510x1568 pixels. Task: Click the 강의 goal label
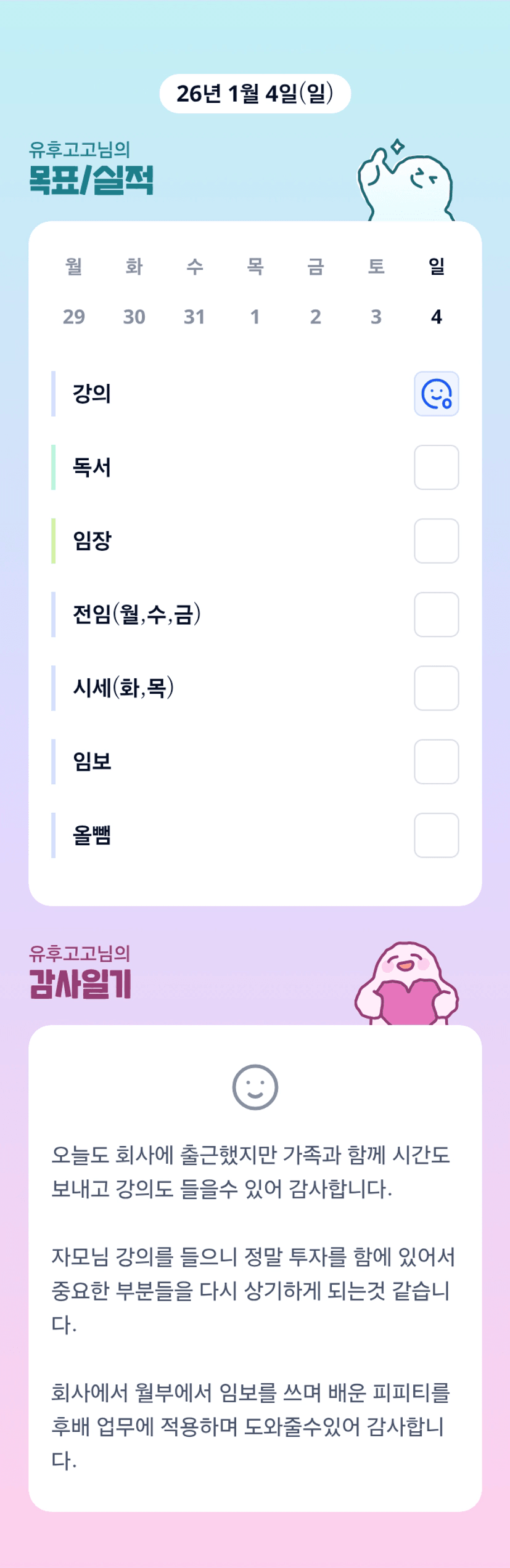pos(92,394)
